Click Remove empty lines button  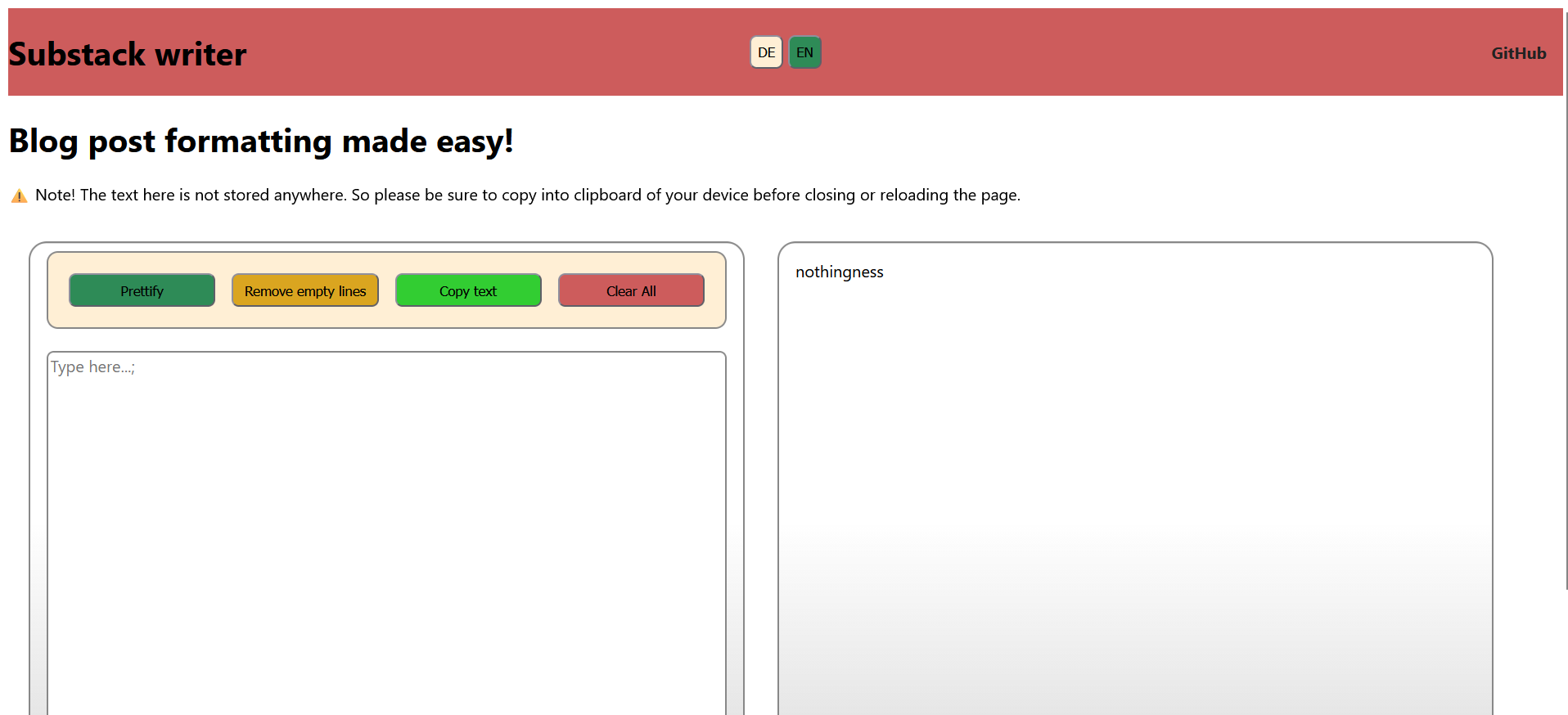click(x=305, y=290)
